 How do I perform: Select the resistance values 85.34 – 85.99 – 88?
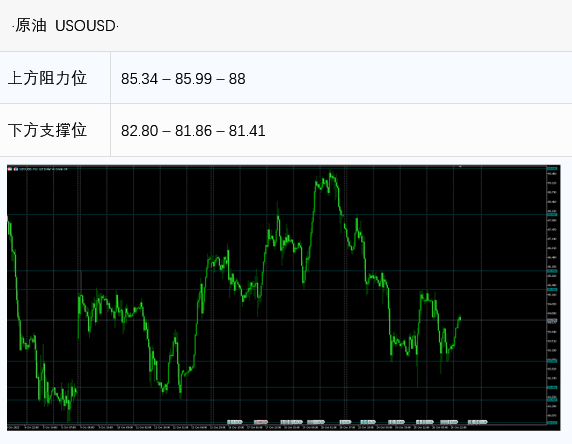pos(183,79)
